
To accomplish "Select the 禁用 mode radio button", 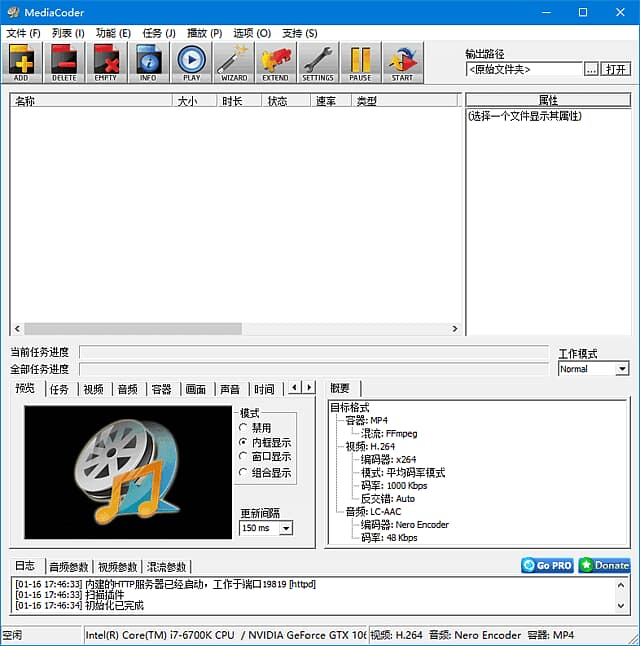I will point(244,428).
